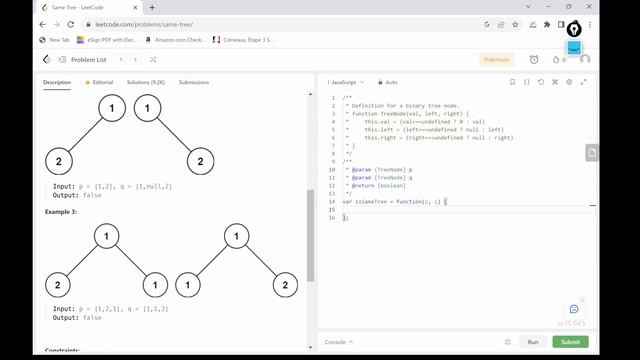
Task: Open editor settings gear icon
Action: point(569,82)
